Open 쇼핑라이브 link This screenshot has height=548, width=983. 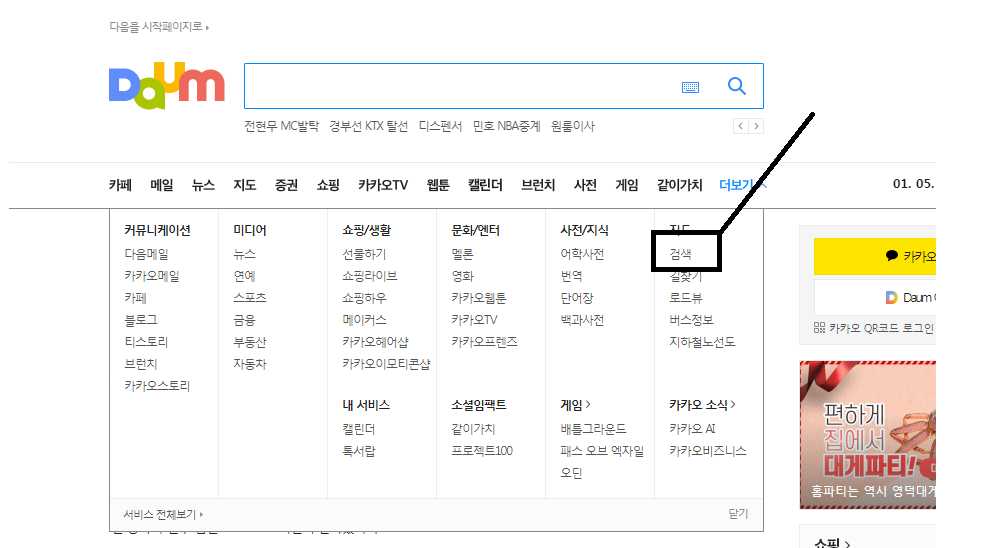[370, 276]
